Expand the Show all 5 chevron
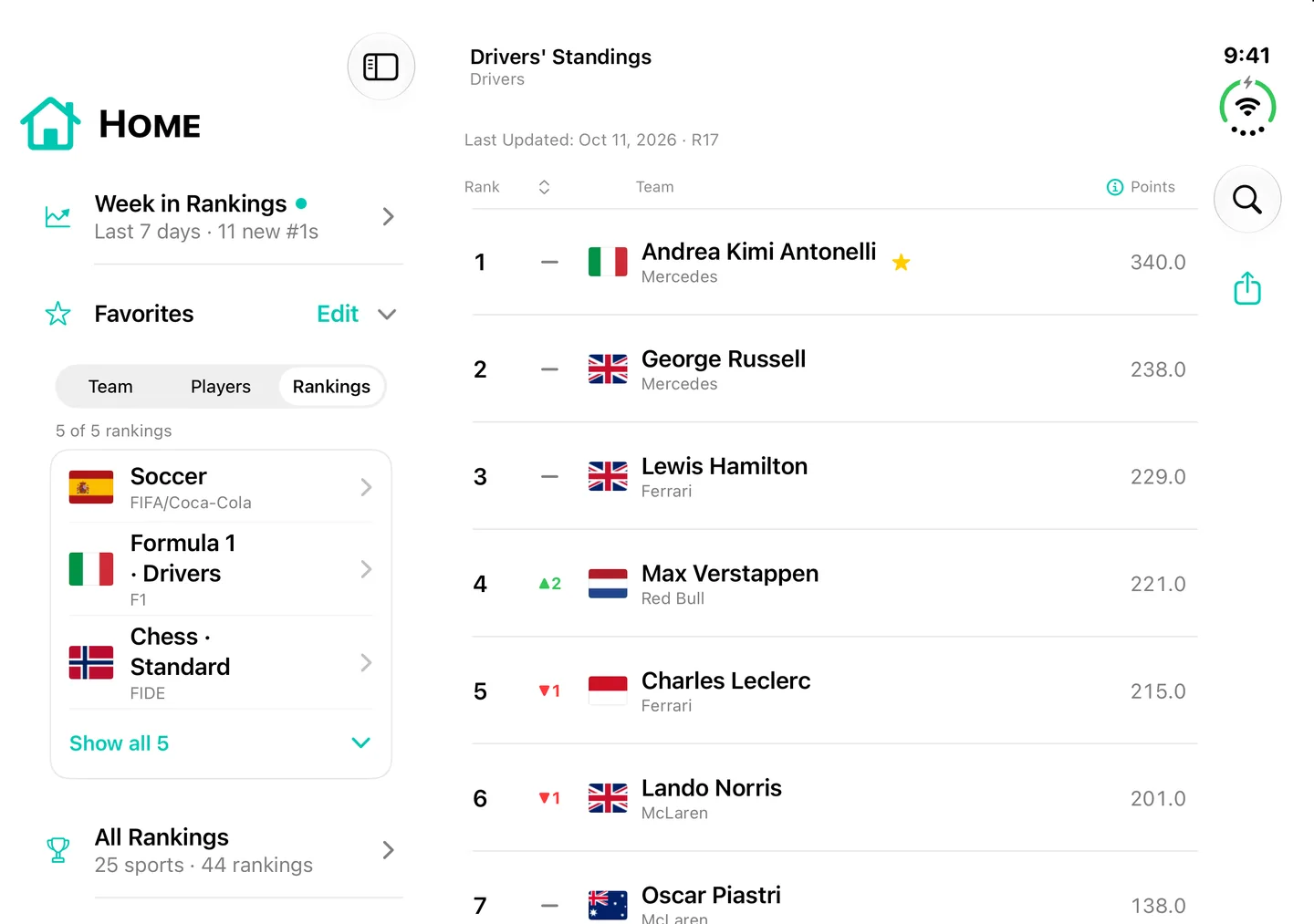This screenshot has width=1314, height=924. pyautogui.click(x=360, y=743)
